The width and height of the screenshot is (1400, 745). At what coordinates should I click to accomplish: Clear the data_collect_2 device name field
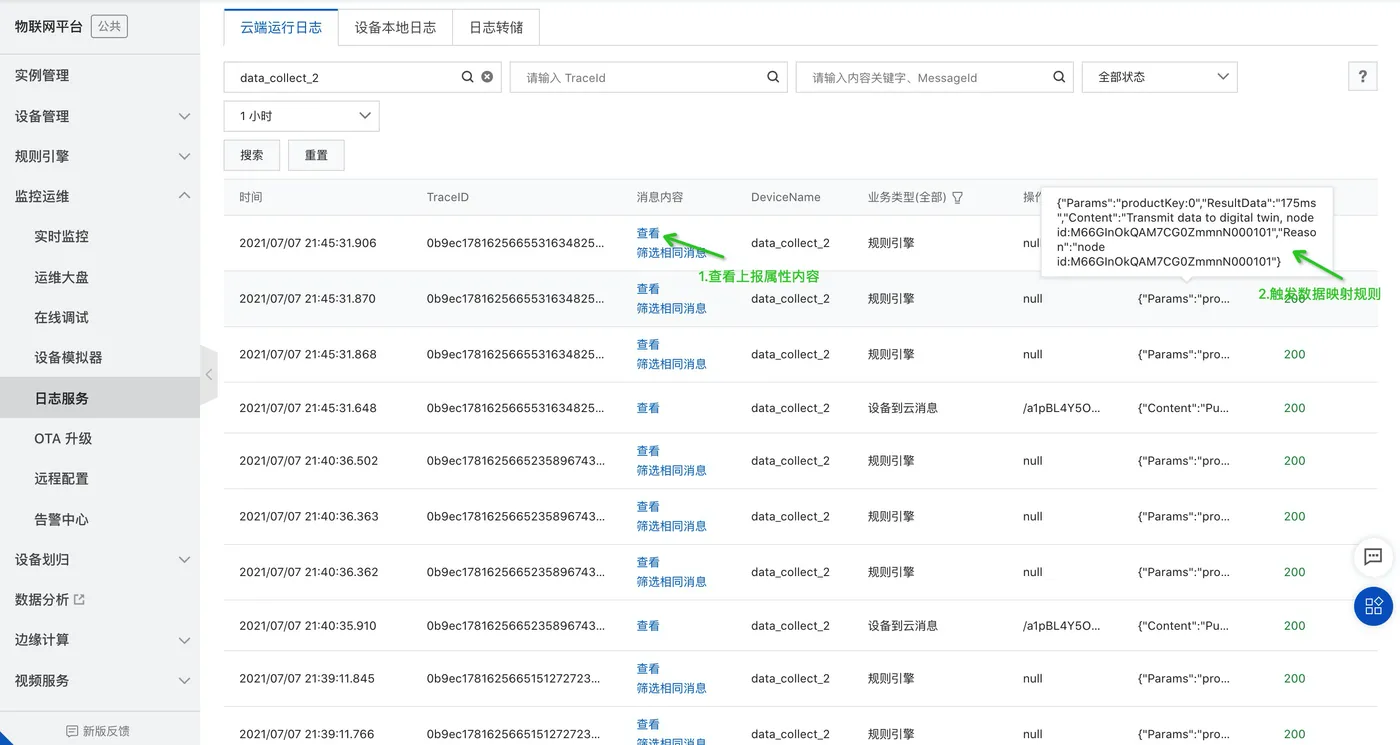487,77
